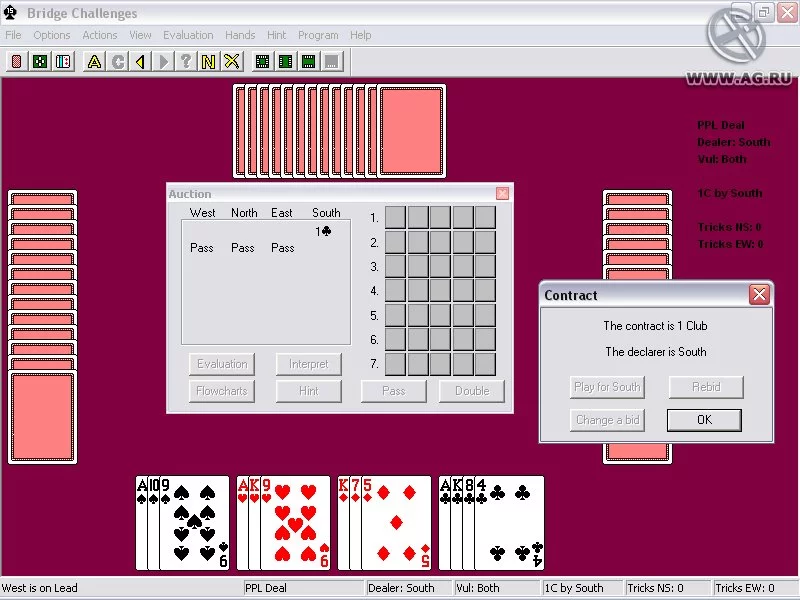
Task: Click the yellow 'N' toolbar icon
Action: coord(209,62)
